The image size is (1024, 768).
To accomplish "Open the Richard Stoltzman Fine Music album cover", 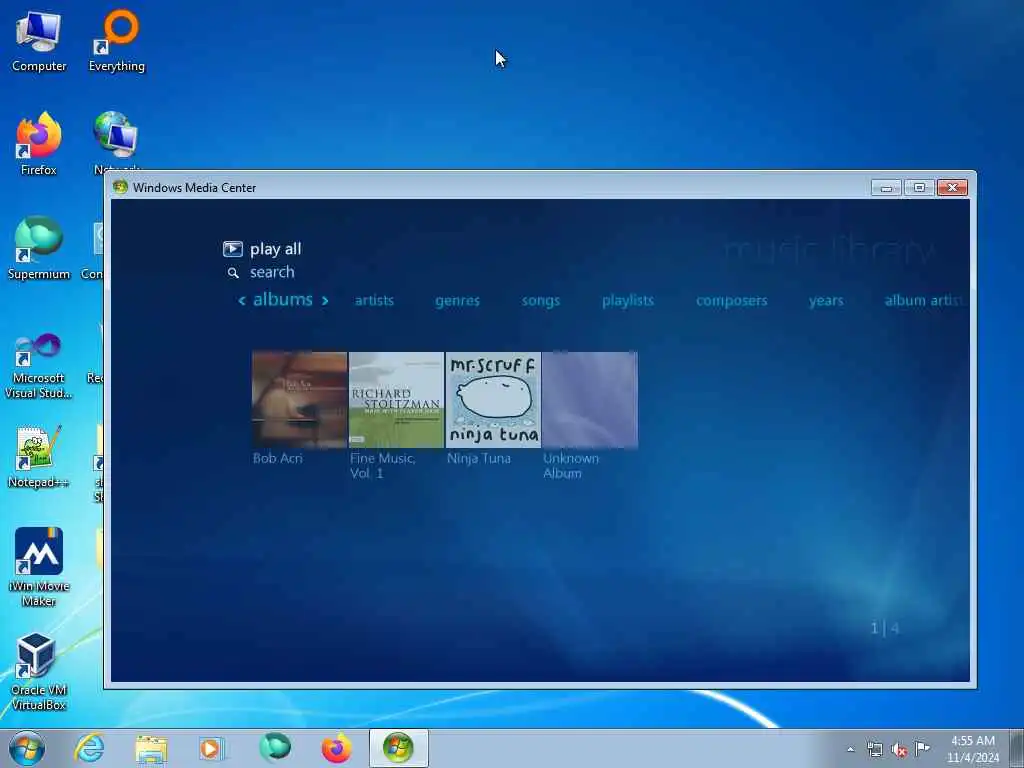I will pos(396,400).
